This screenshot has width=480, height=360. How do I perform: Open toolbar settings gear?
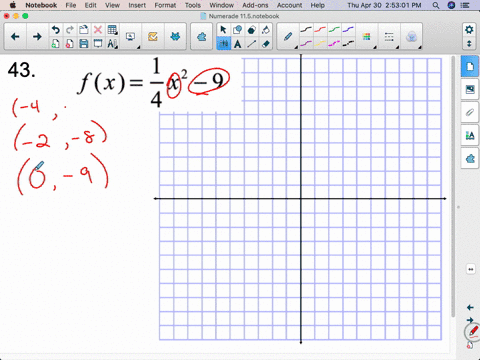point(469,30)
